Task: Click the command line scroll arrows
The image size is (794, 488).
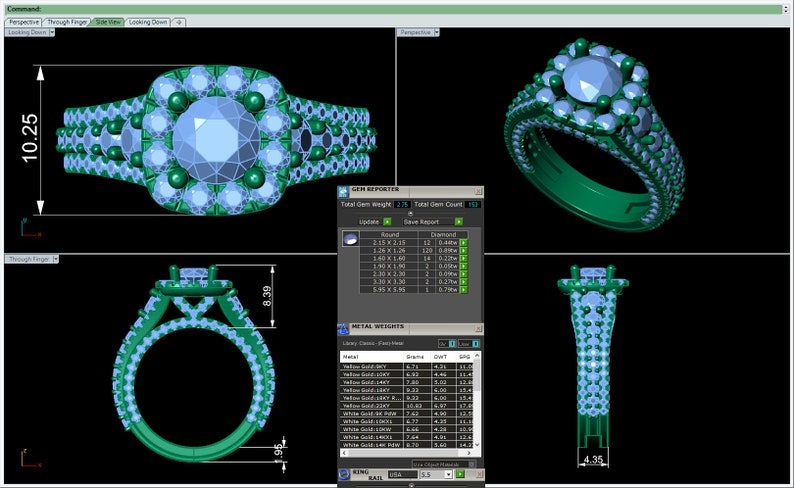Action: [x=786, y=9]
